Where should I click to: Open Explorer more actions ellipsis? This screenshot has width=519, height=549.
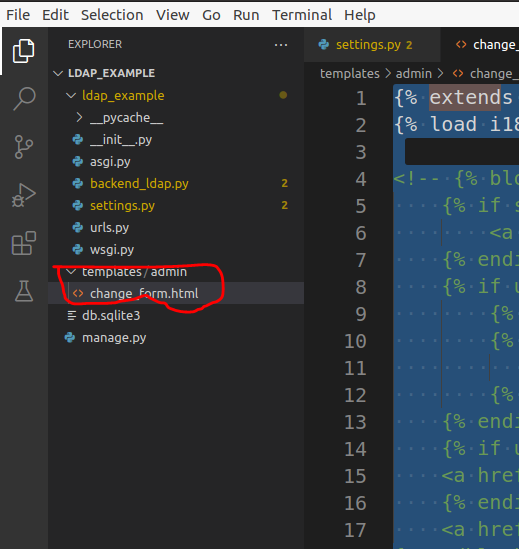281,45
